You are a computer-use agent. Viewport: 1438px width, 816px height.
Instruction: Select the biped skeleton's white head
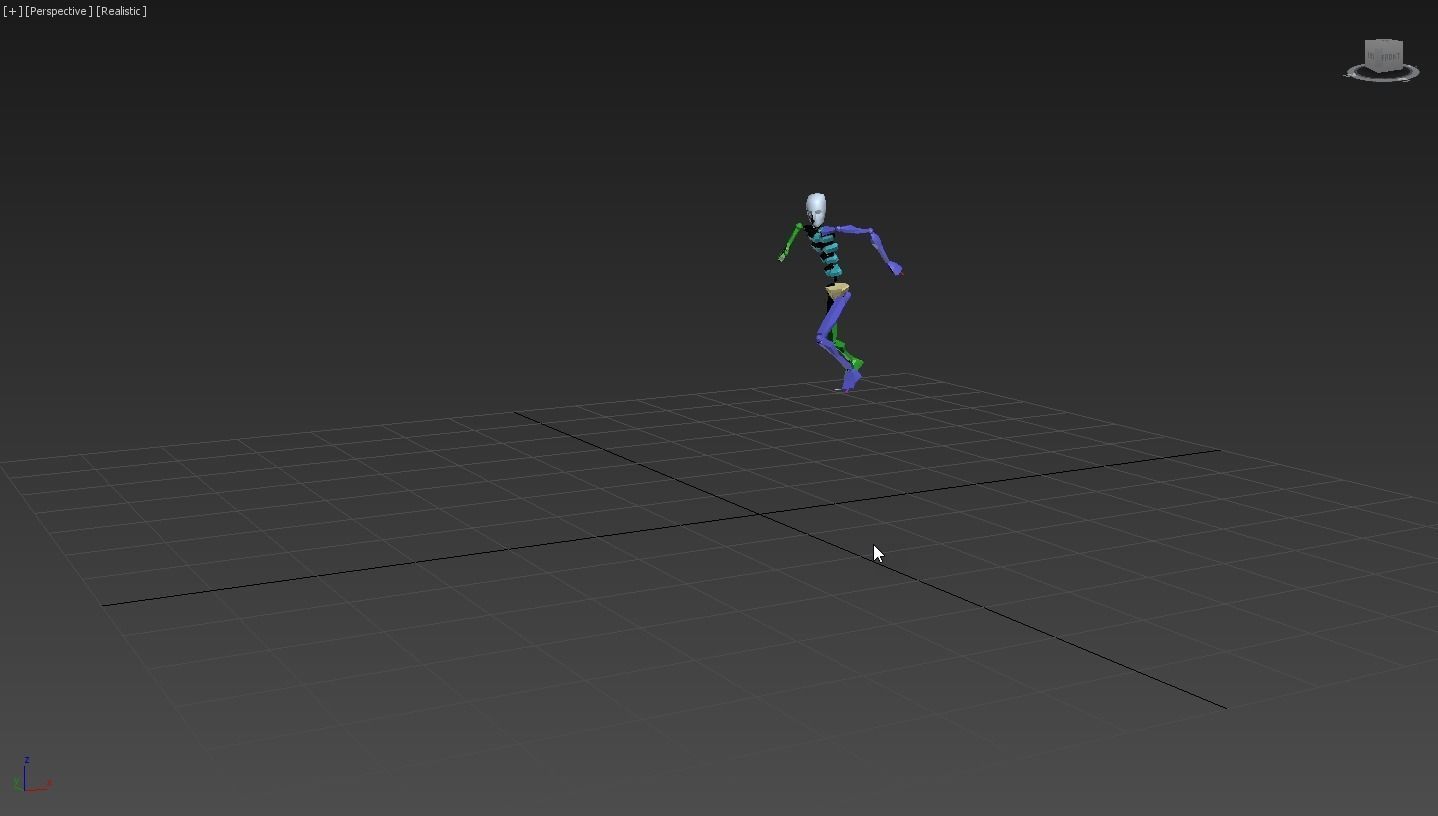click(815, 209)
